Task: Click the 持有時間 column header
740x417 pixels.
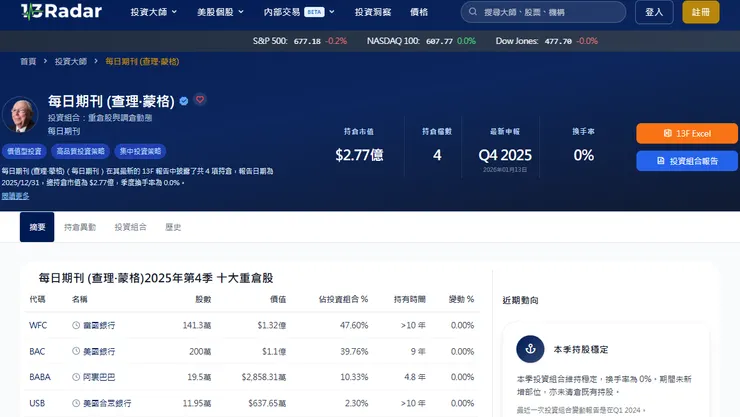Action: pyautogui.click(x=410, y=299)
